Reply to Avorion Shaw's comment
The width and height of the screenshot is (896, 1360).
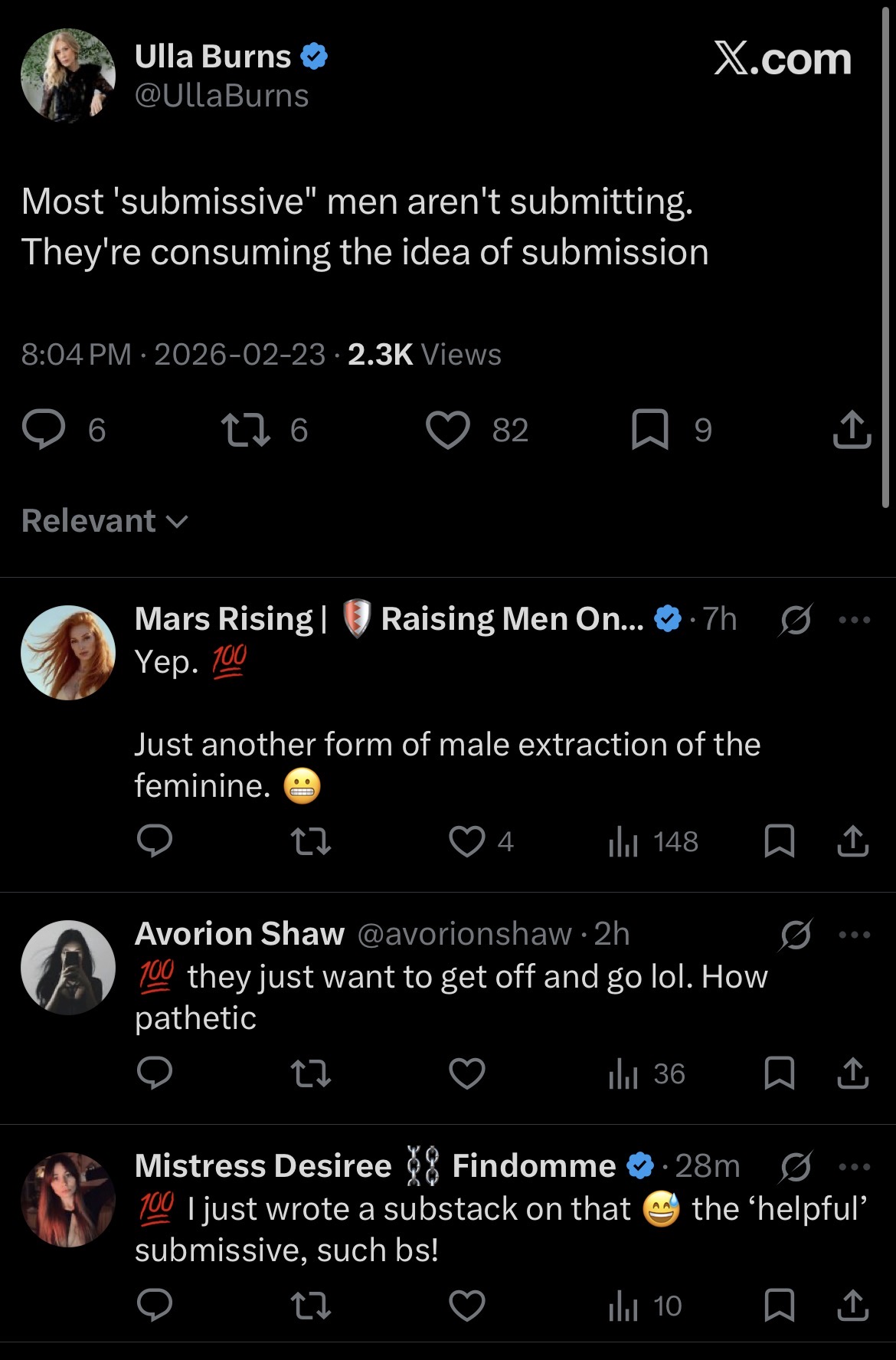tap(155, 1073)
